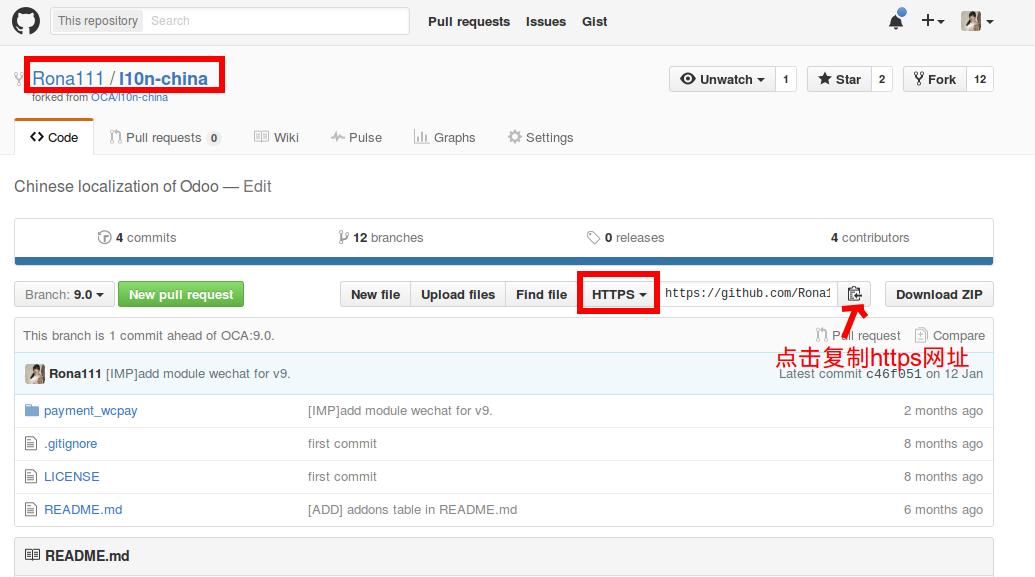Open the README.md file
This screenshot has width=1035, height=577.
coord(83,509)
